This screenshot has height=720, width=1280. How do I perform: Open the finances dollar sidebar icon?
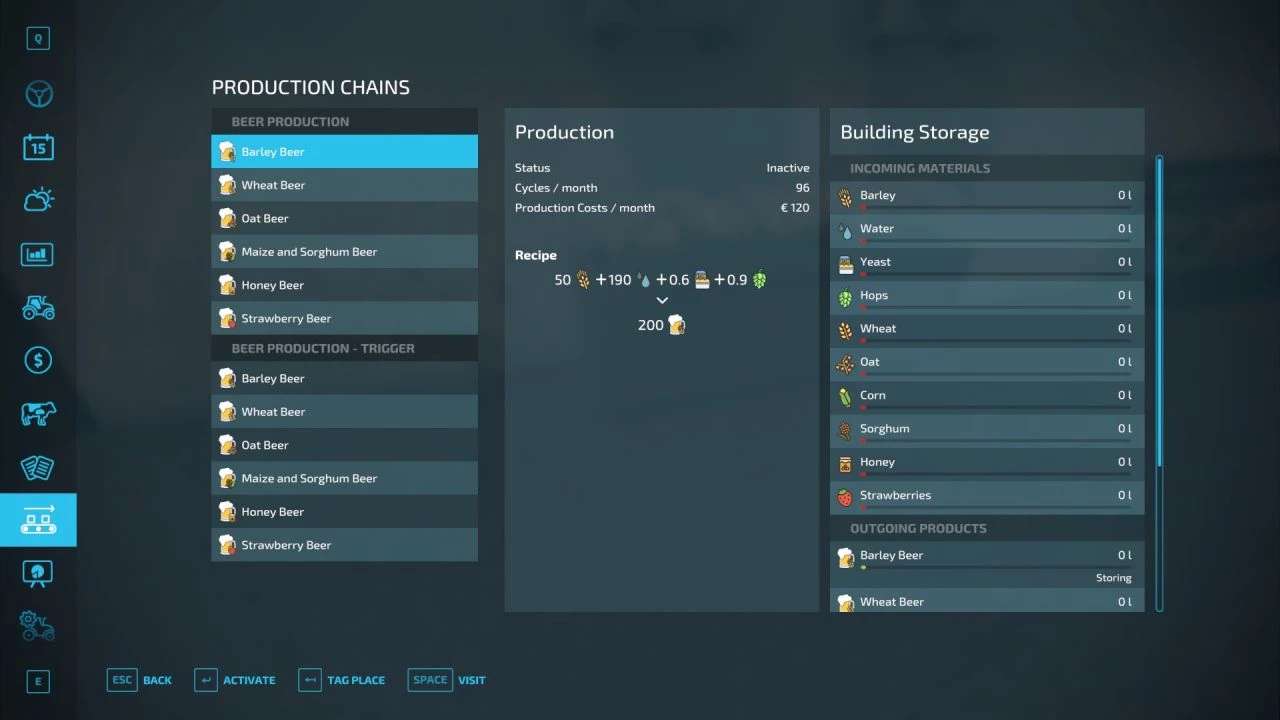click(38, 360)
